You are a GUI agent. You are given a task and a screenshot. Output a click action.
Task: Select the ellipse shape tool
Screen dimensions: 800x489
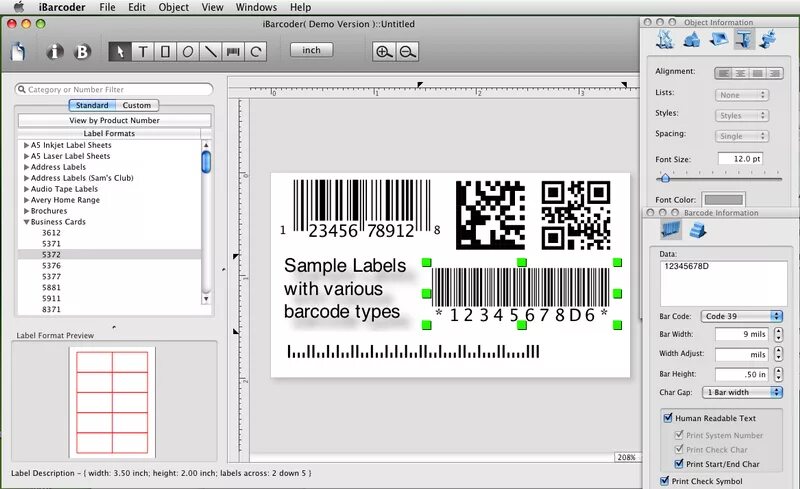click(x=188, y=52)
